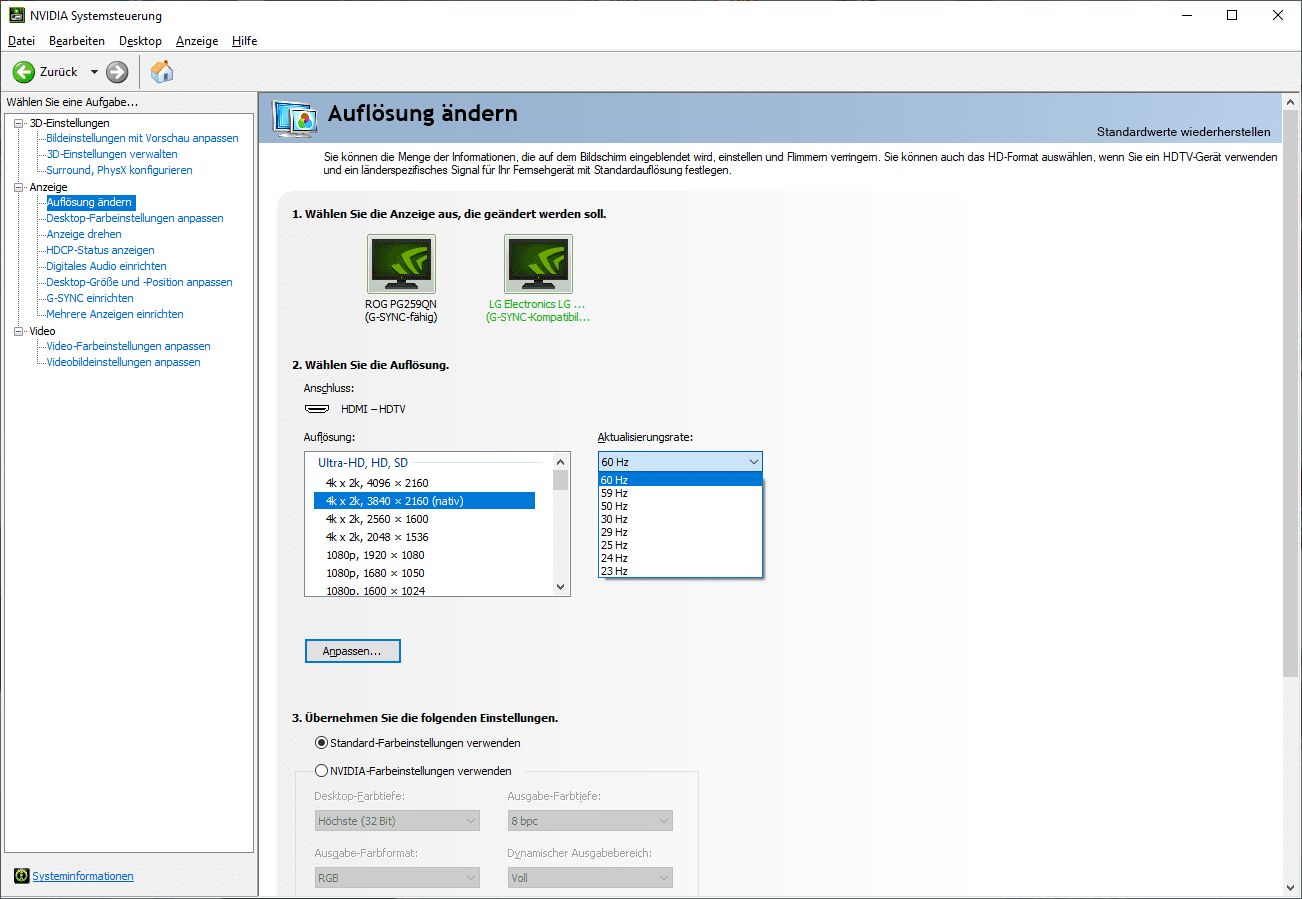Open the Ausgabe-Farbformat RGB dropdown

(x=397, y=878)
